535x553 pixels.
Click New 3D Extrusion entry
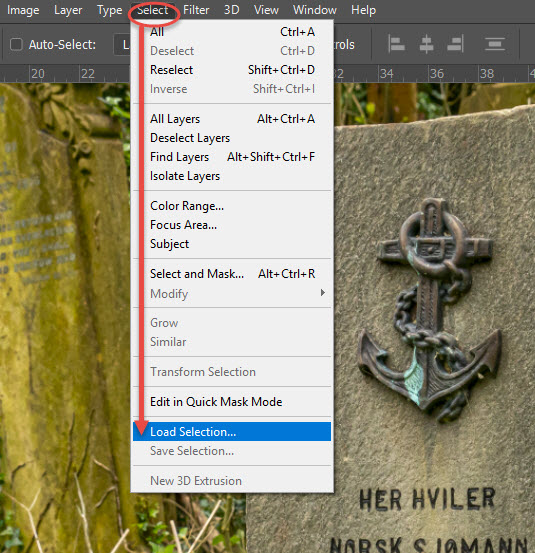click(x=232, y=481)
